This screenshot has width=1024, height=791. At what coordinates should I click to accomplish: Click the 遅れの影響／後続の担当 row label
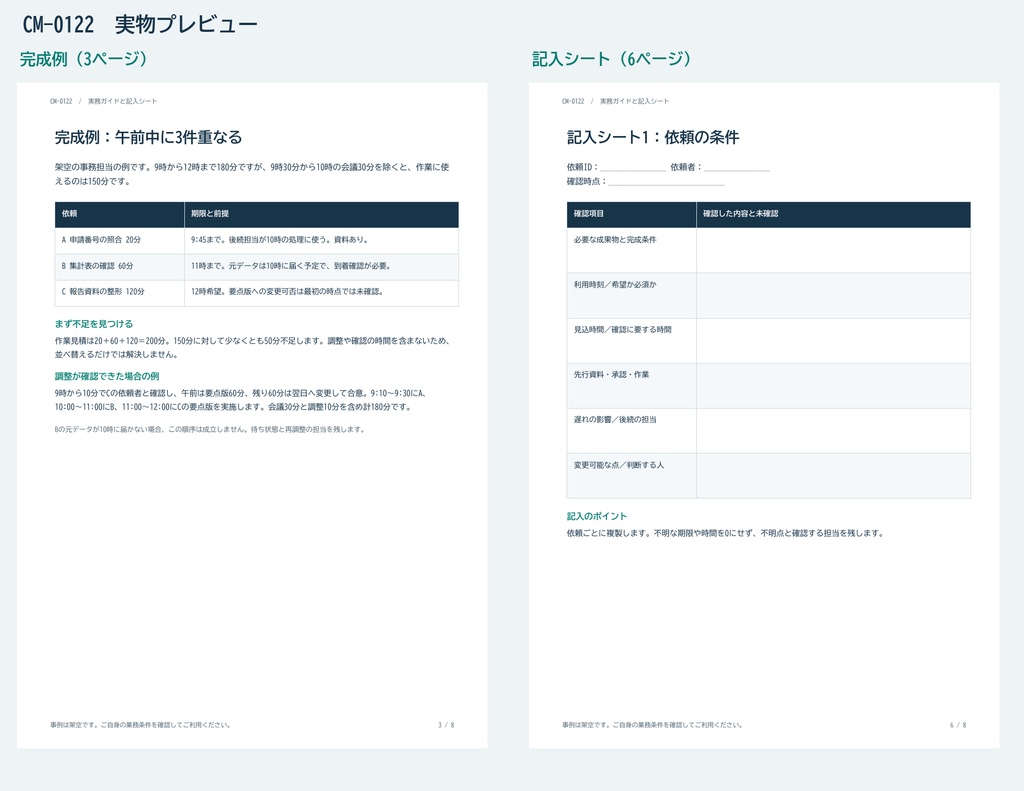(615, 420)
